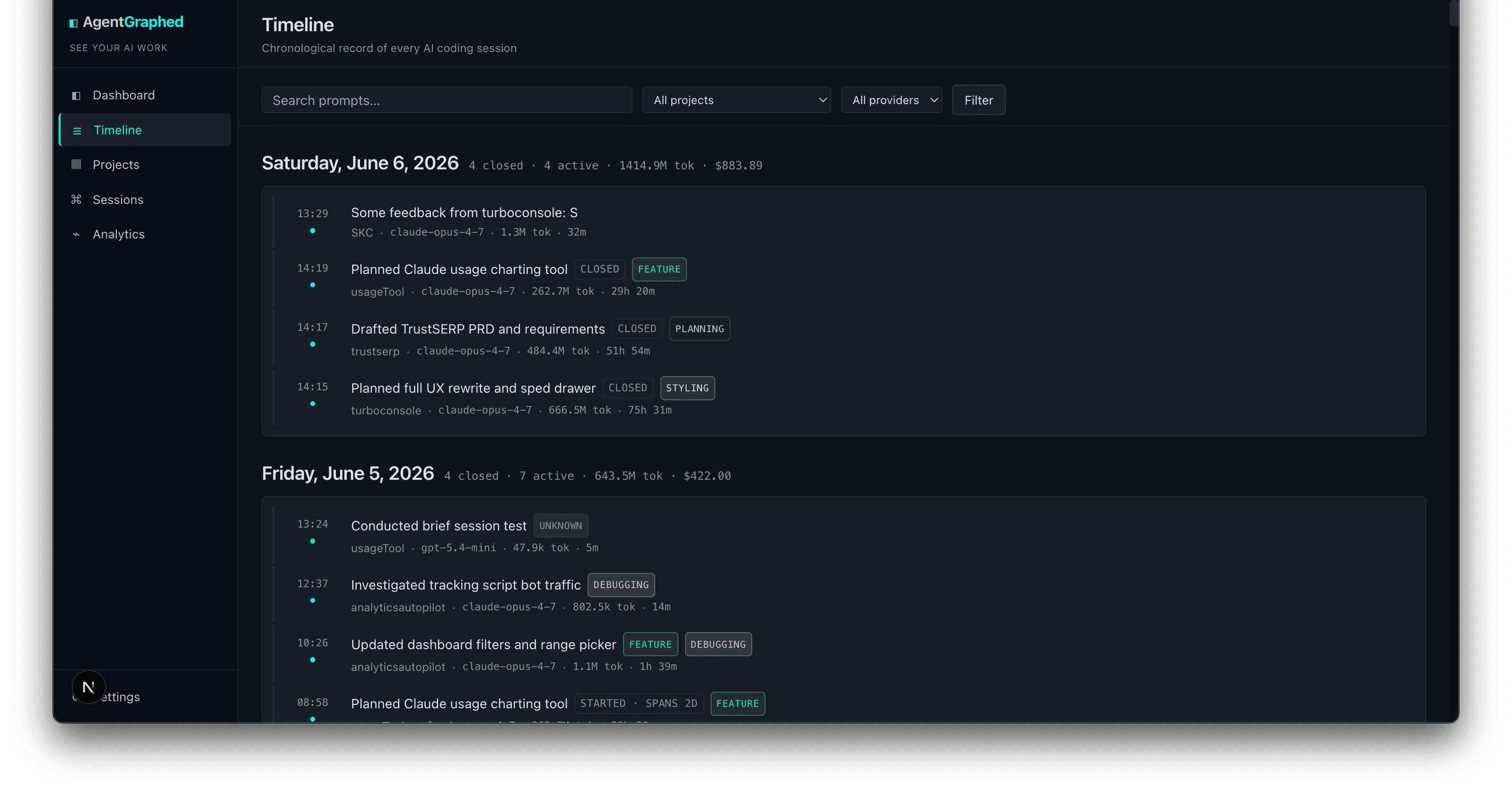Click the 10:26 timeline marker dot
The height and width of the screenshot is (793, 1512).
click(313, 660)
